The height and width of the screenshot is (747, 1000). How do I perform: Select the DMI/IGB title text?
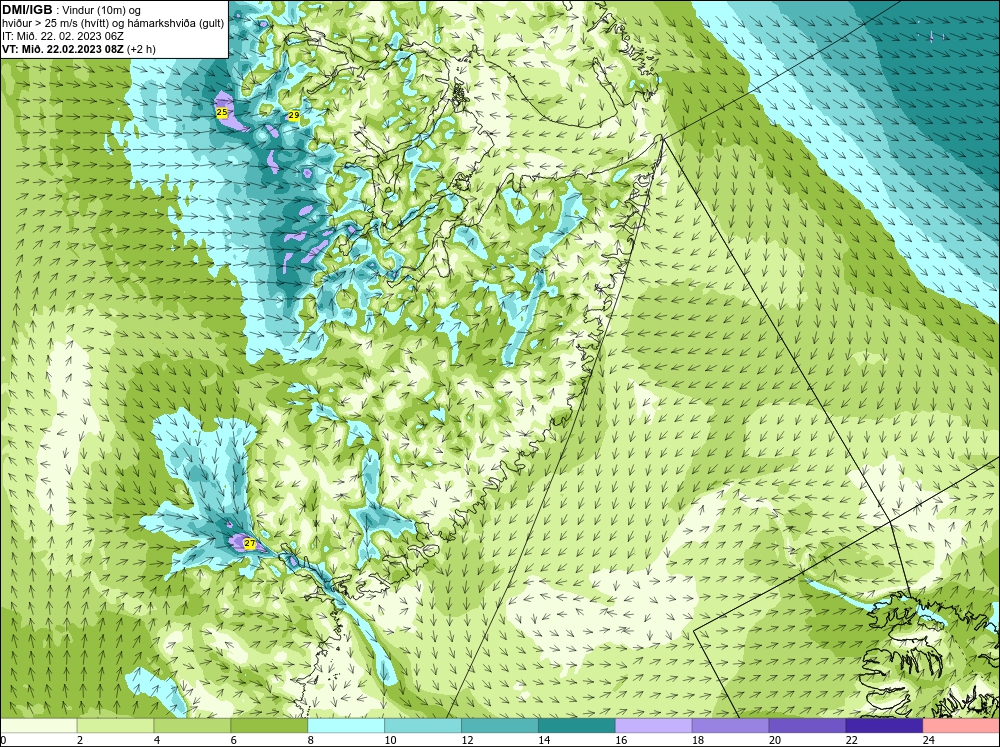(x=27, y=10)
